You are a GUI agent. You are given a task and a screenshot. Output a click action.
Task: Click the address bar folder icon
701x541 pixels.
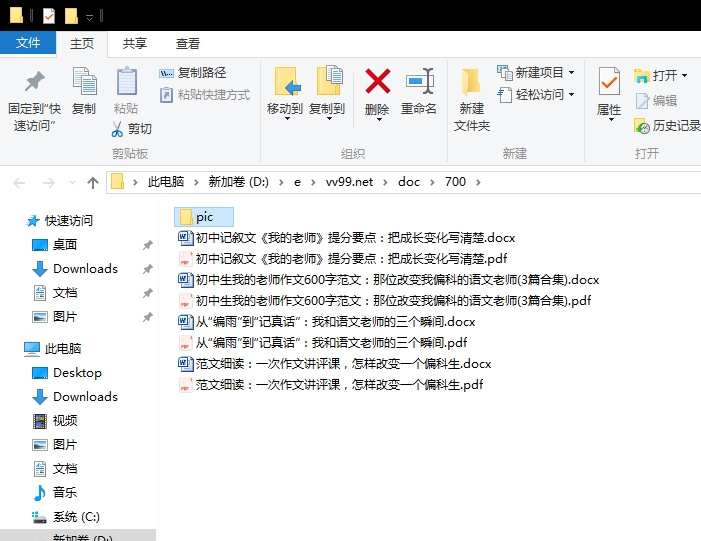pos(118,182)
